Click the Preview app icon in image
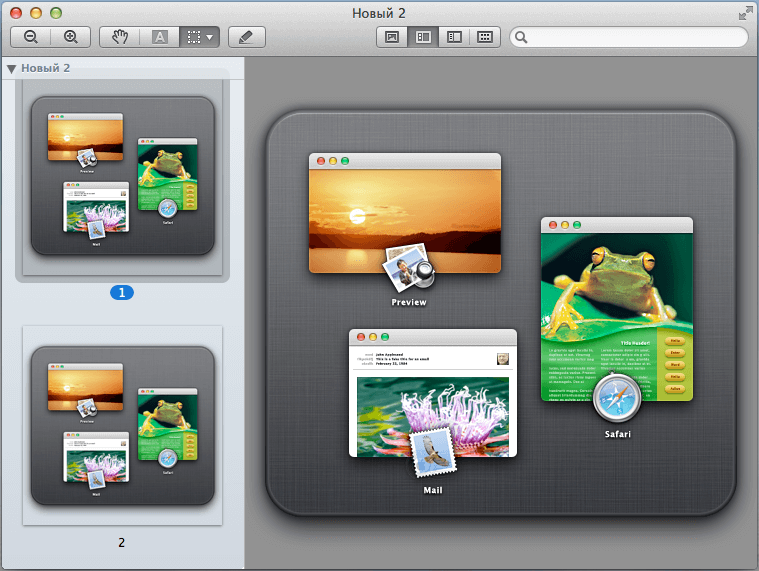 (x=409, y=268)
